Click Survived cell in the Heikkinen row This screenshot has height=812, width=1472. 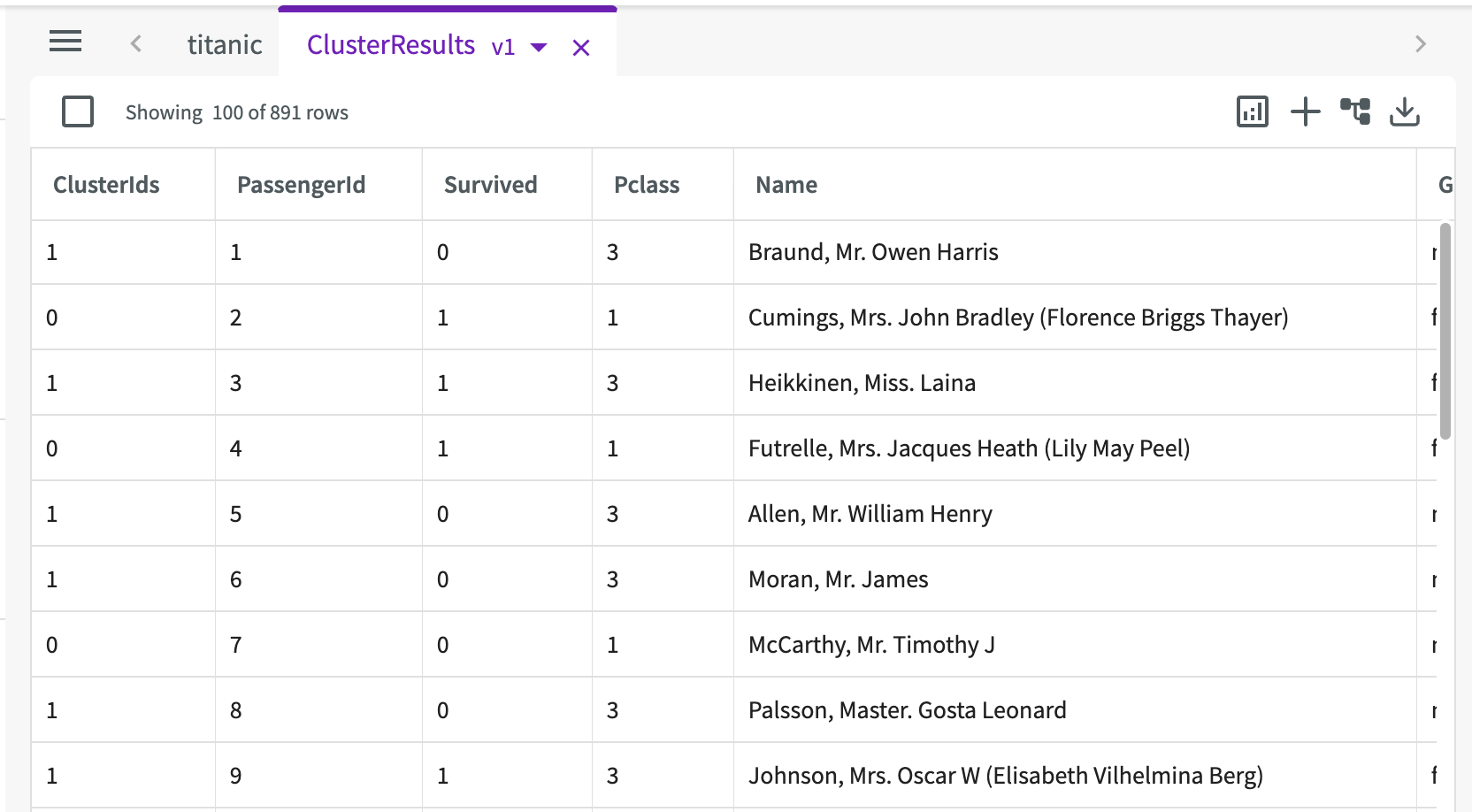pyautogui.click(x=508, y=383)
